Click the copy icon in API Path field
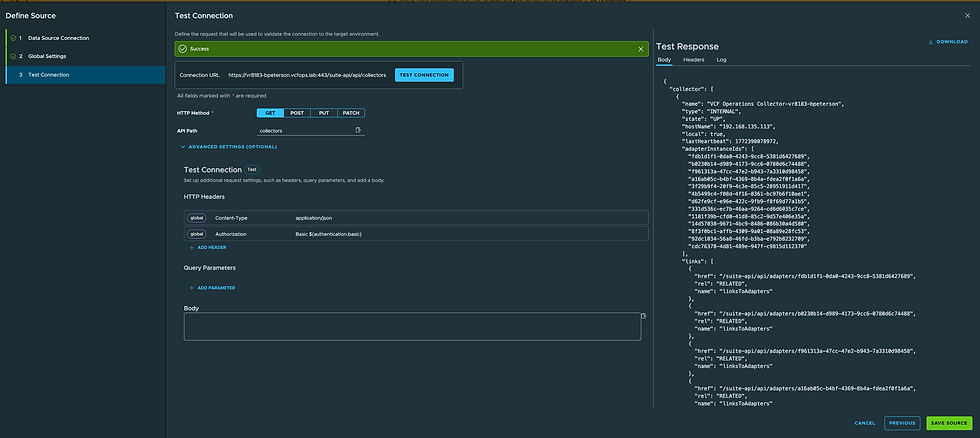 358,130
